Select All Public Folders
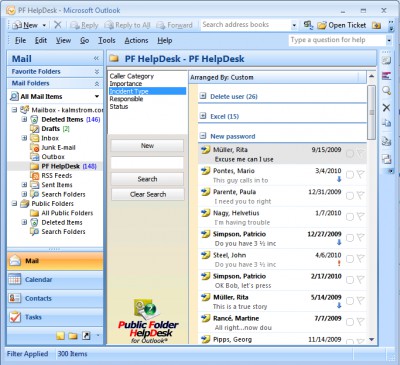The height and width of the screenshot is (365, 400). coord(67,213)
